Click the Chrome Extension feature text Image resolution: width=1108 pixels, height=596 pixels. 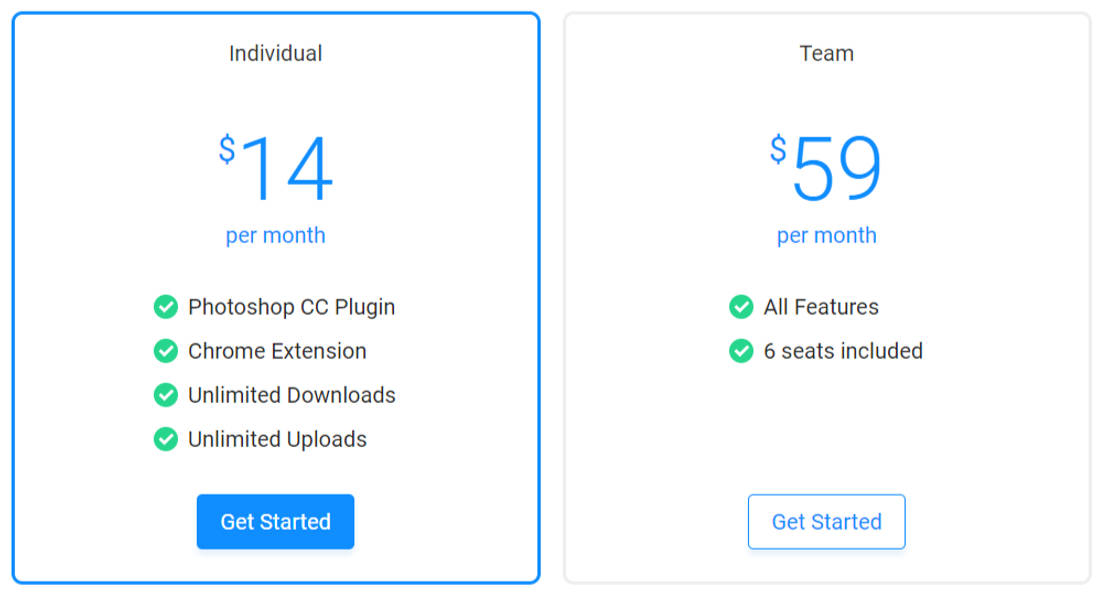pos(277,351)
